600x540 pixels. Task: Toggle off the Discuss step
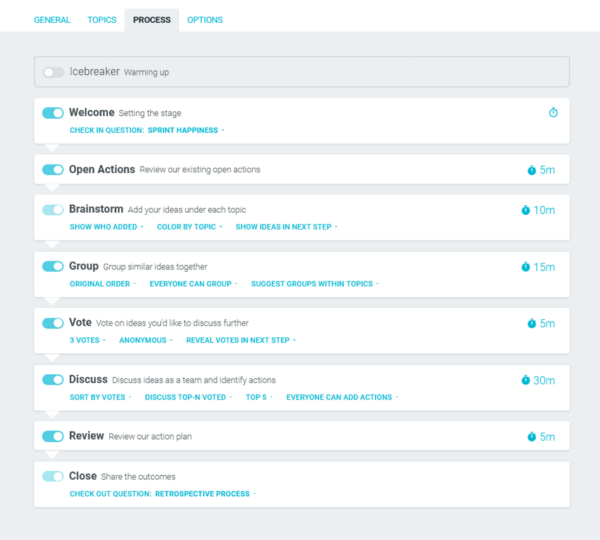tap(53, 380)
